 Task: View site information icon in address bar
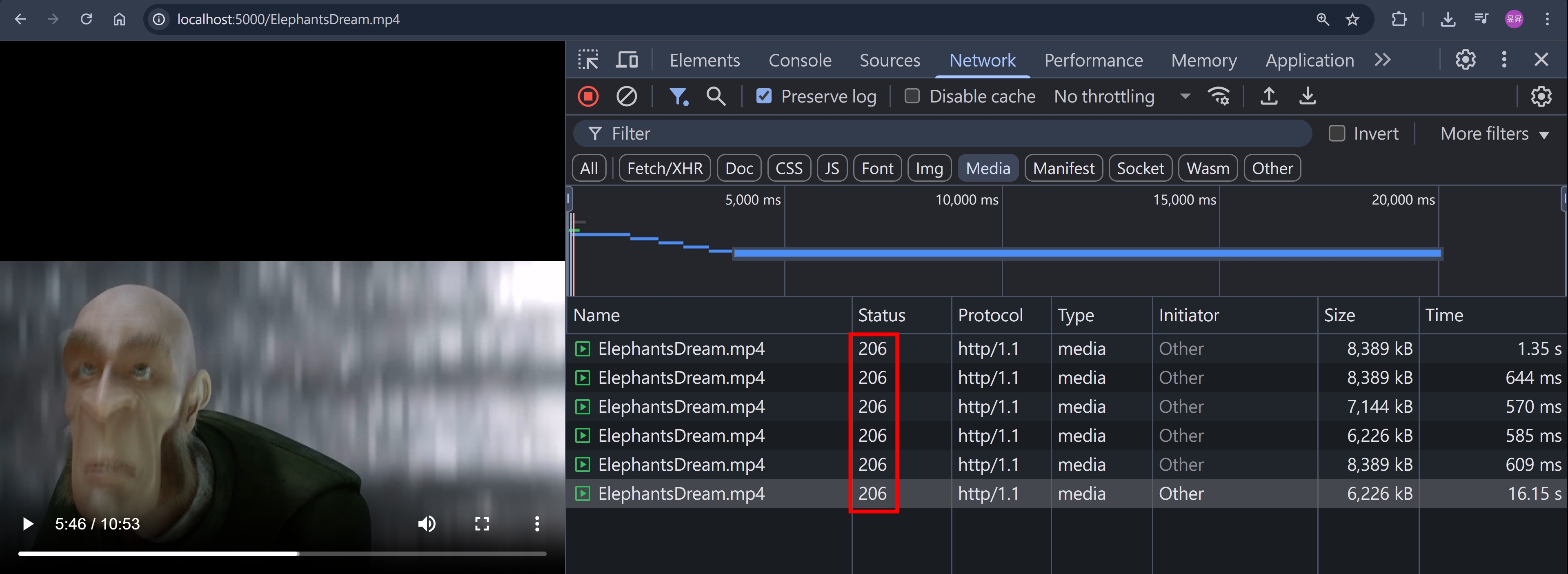(159, 20)
